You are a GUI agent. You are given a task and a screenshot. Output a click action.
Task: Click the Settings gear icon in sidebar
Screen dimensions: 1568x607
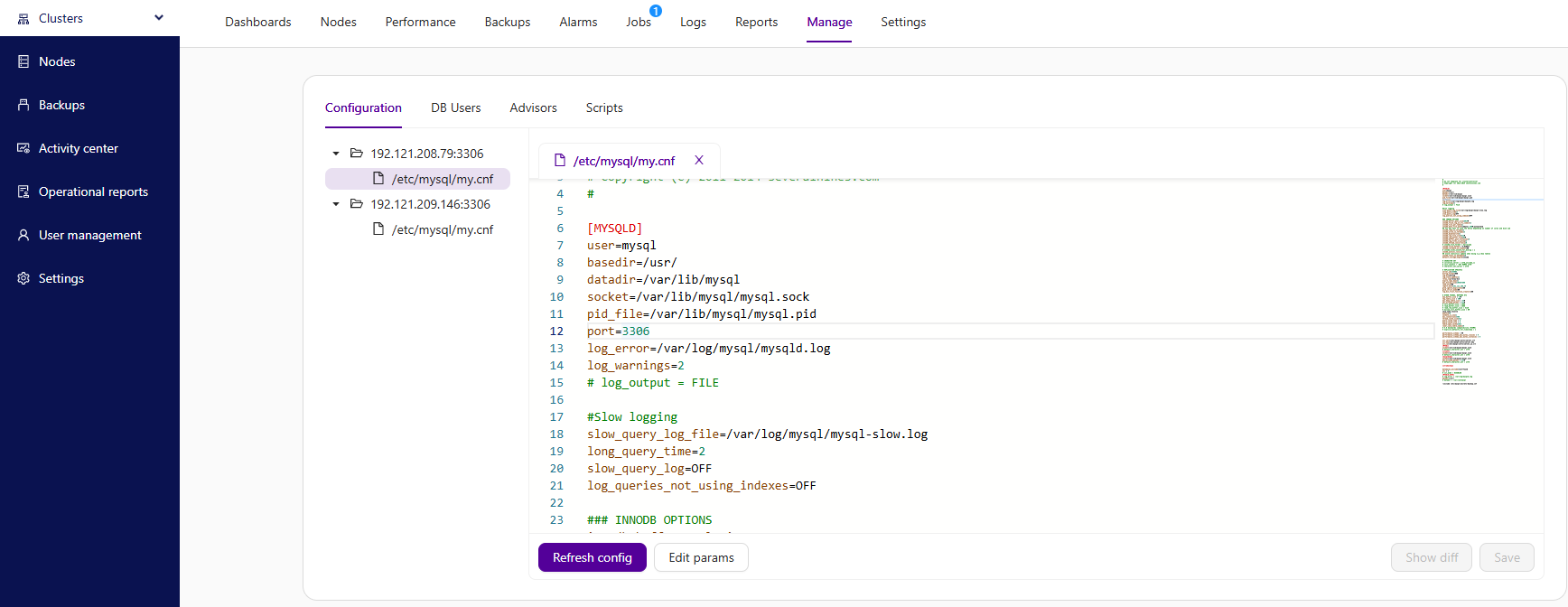coord(23,278)
